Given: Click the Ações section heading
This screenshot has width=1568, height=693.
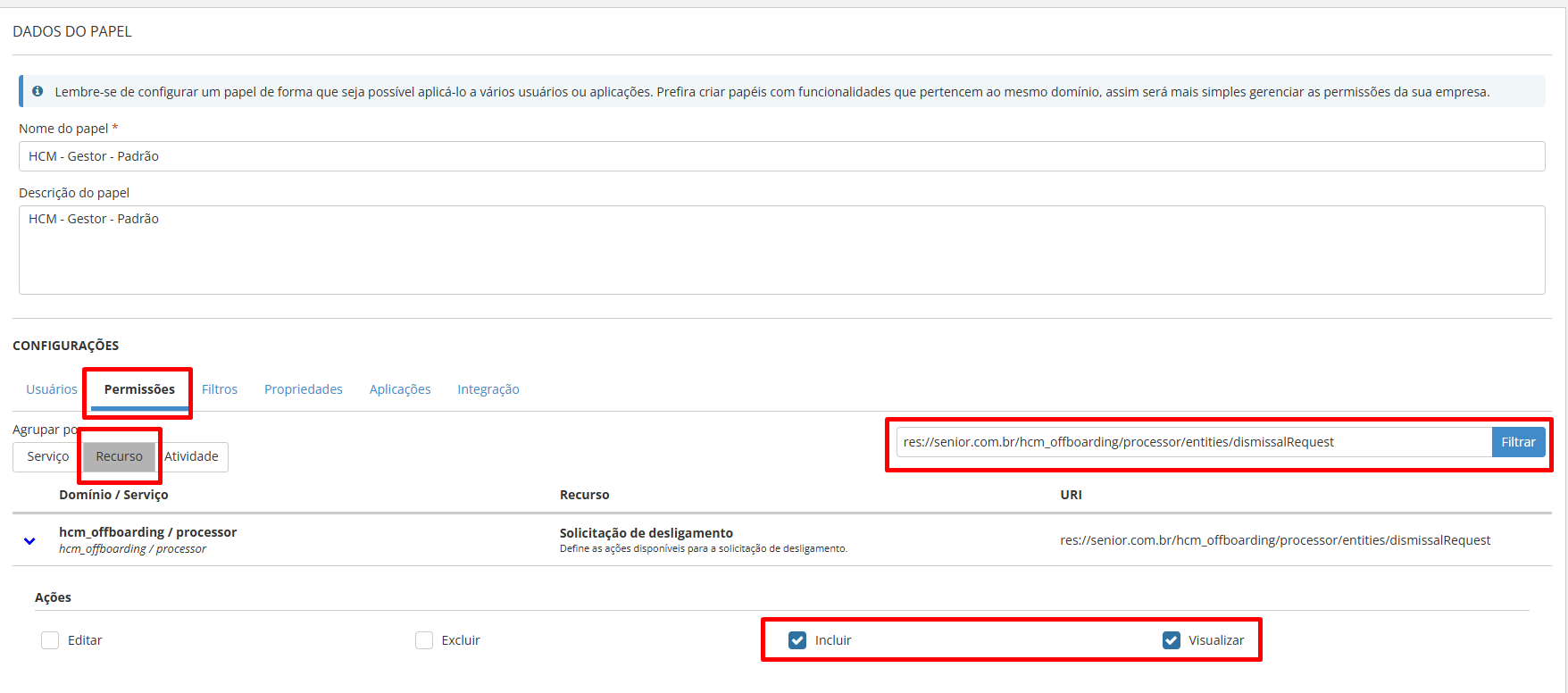Looking at the screenshot, I should 53,597.
